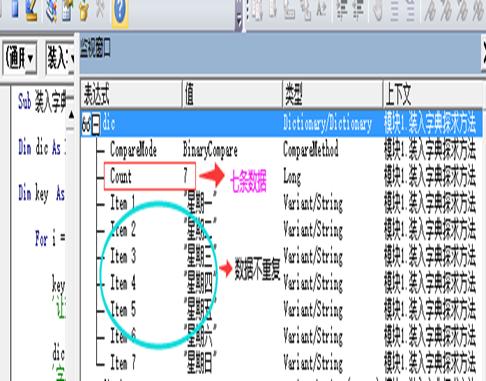
Task: Select the Item 2 row
Action: 282,230
